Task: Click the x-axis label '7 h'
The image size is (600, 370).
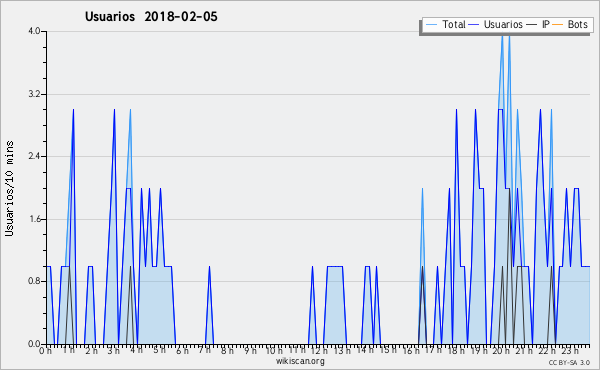Action: point(205,350)
